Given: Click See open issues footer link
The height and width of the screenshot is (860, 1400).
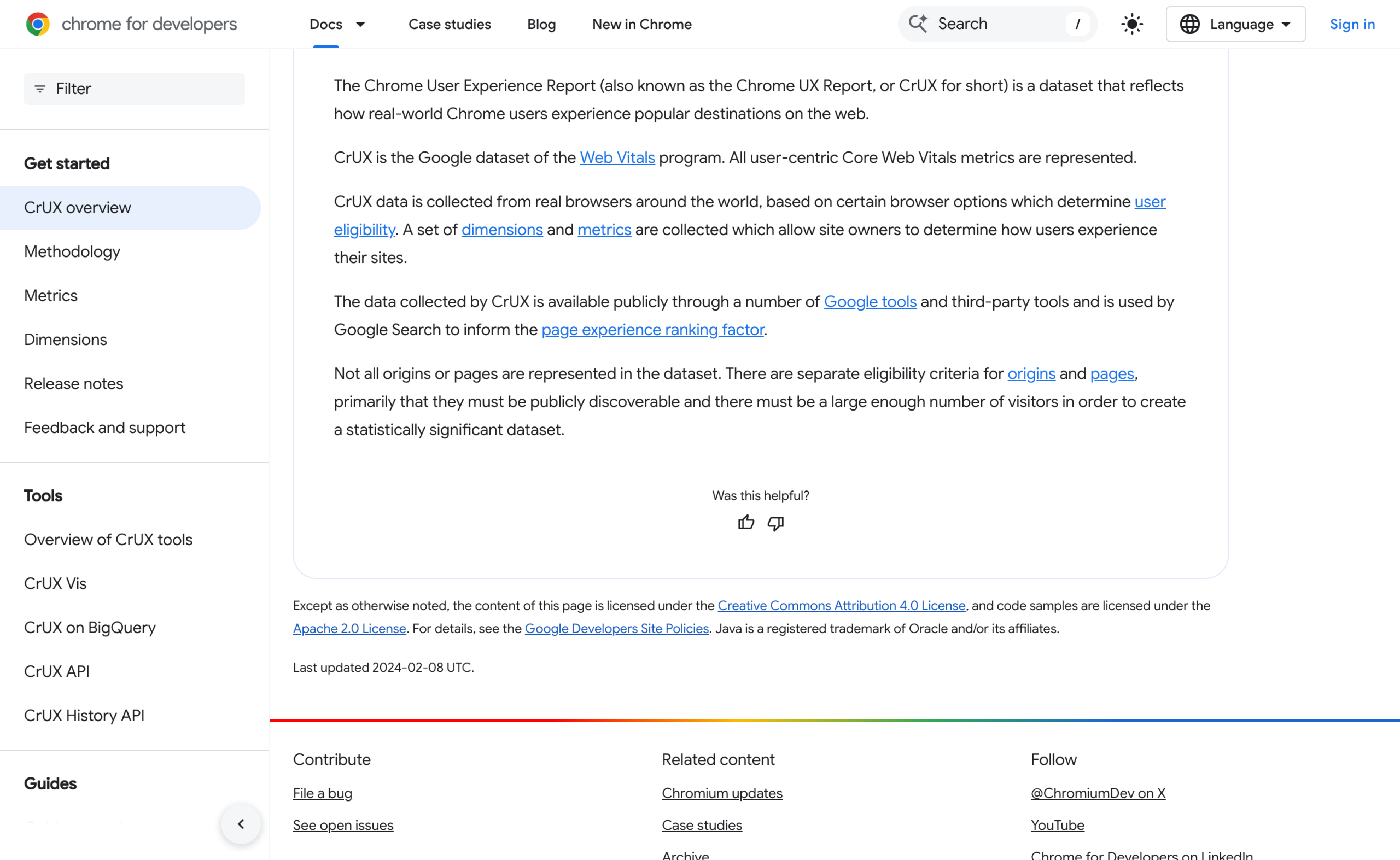Looking at the screenshot, I should coord(343,824).
